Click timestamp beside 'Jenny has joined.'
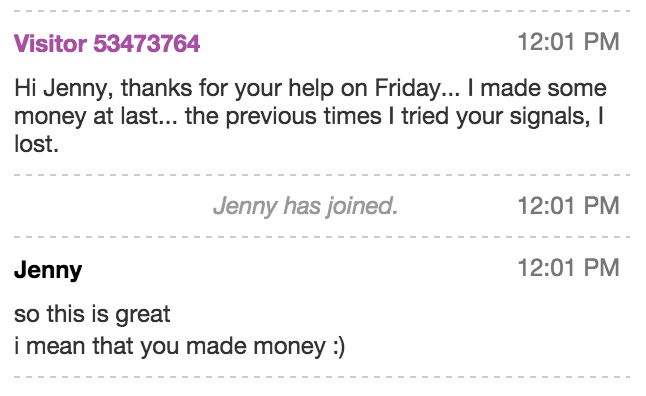 pyautogui.click(x=568, y=206)
